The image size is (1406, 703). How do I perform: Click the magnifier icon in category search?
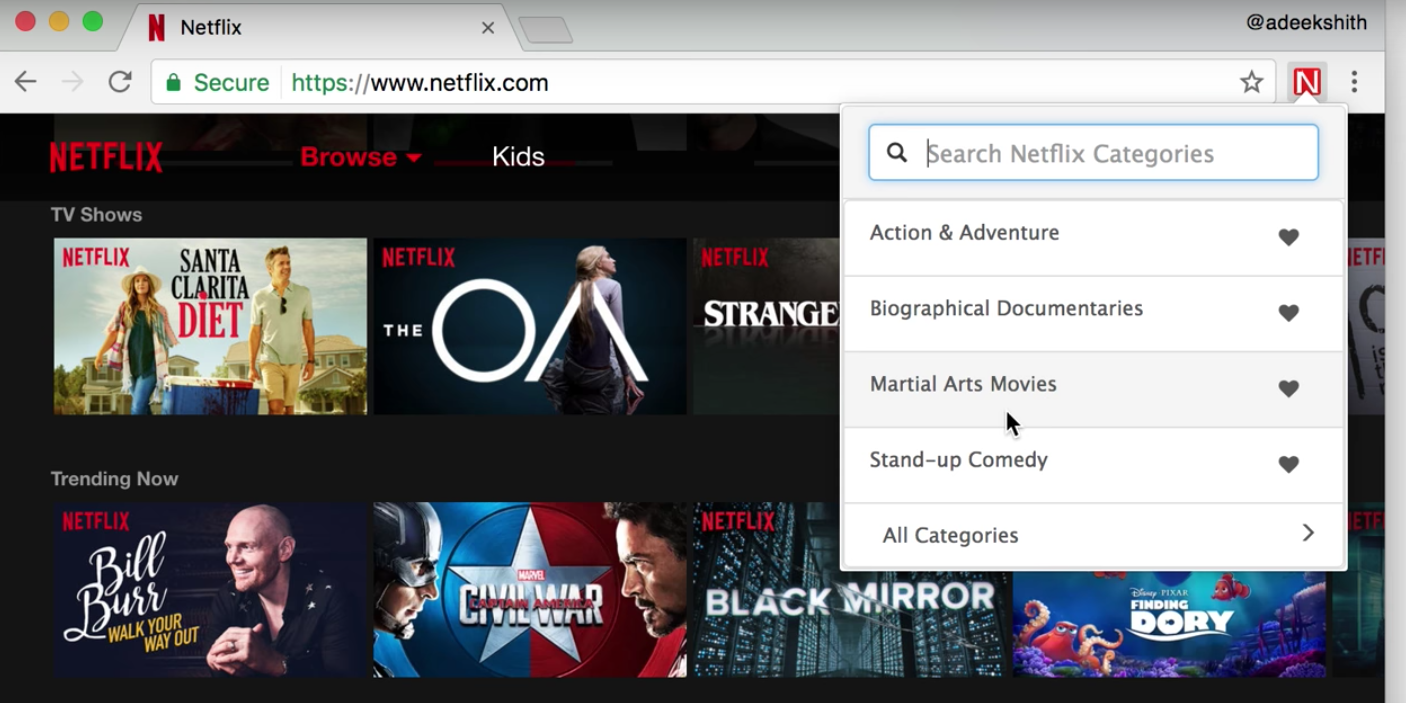coord(897,152)
